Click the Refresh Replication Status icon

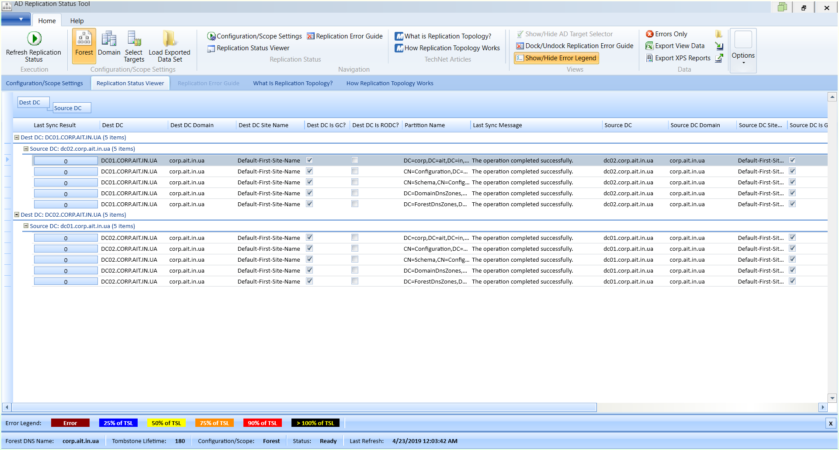point(32,39)
